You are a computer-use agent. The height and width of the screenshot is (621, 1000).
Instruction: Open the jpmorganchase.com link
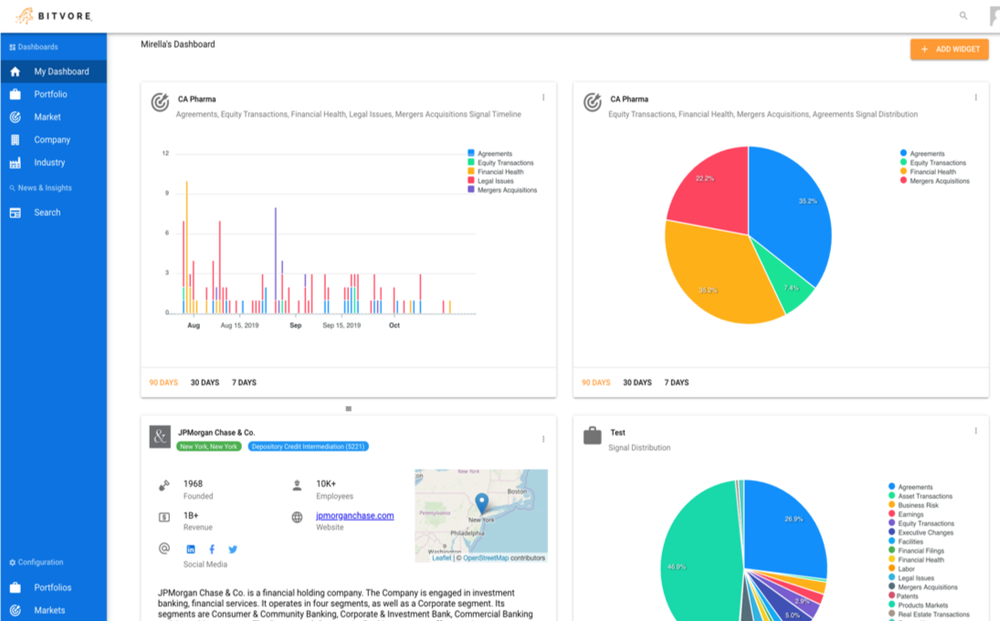pyautogui.click(x=355, y=516)
